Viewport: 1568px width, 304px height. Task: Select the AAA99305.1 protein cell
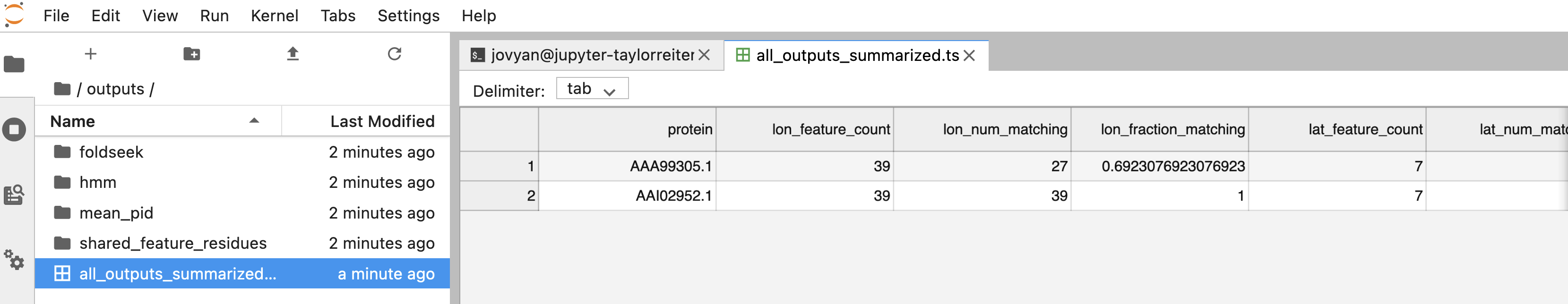[670, 166]
